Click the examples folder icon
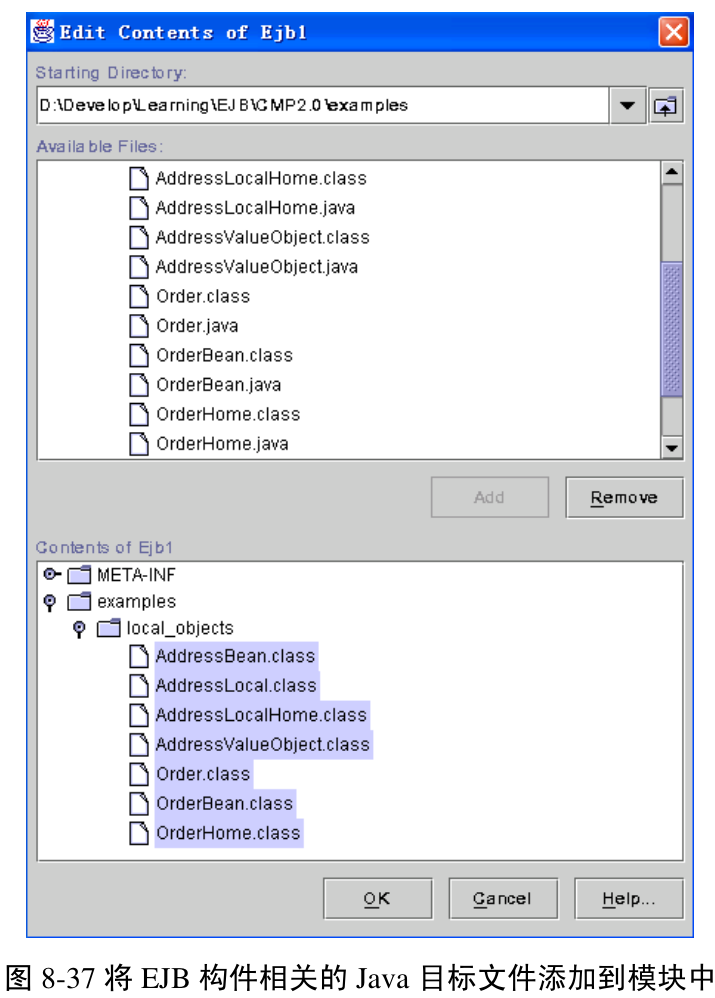 point(80,601)
